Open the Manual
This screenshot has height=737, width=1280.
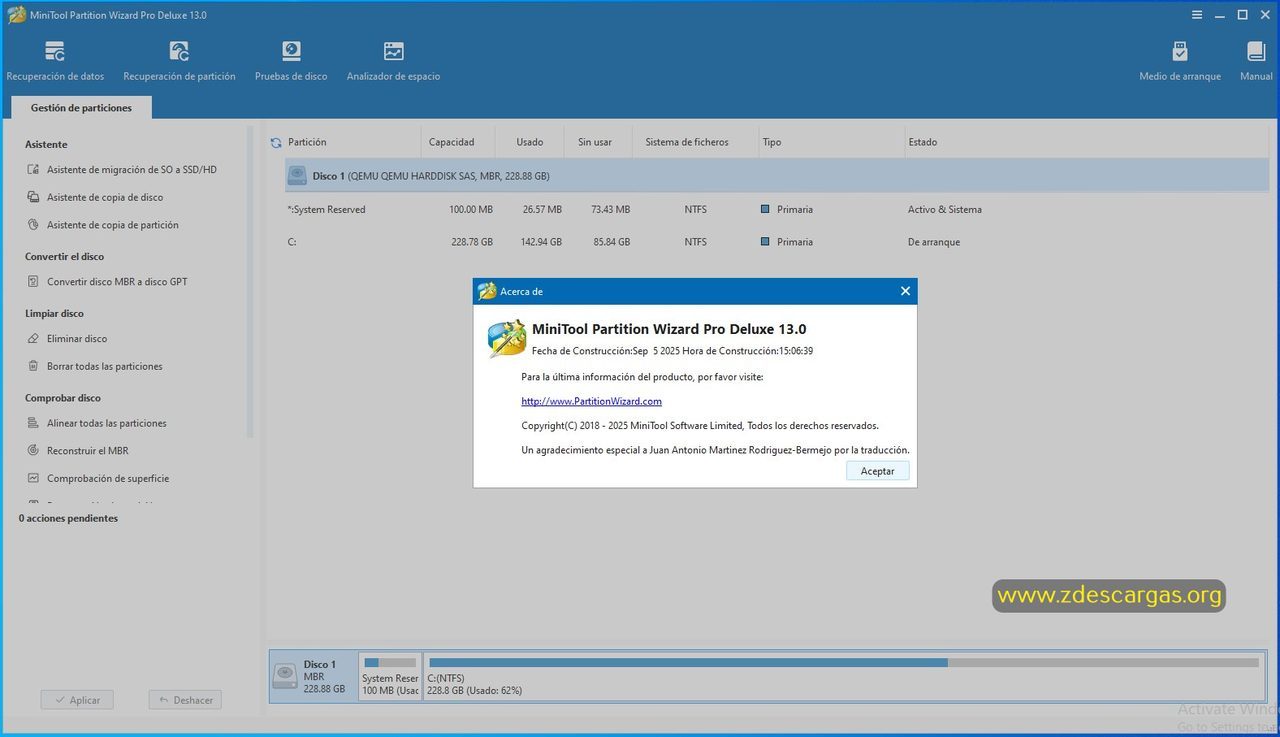point(1256,62)
